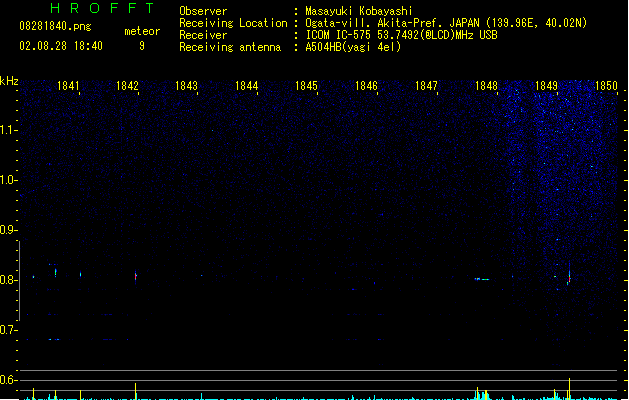This screenshot has width=629, height=400.
Task: Click the red meteor echo below the 1842 label
Action: pyautogui.click(x=136, y=276)
